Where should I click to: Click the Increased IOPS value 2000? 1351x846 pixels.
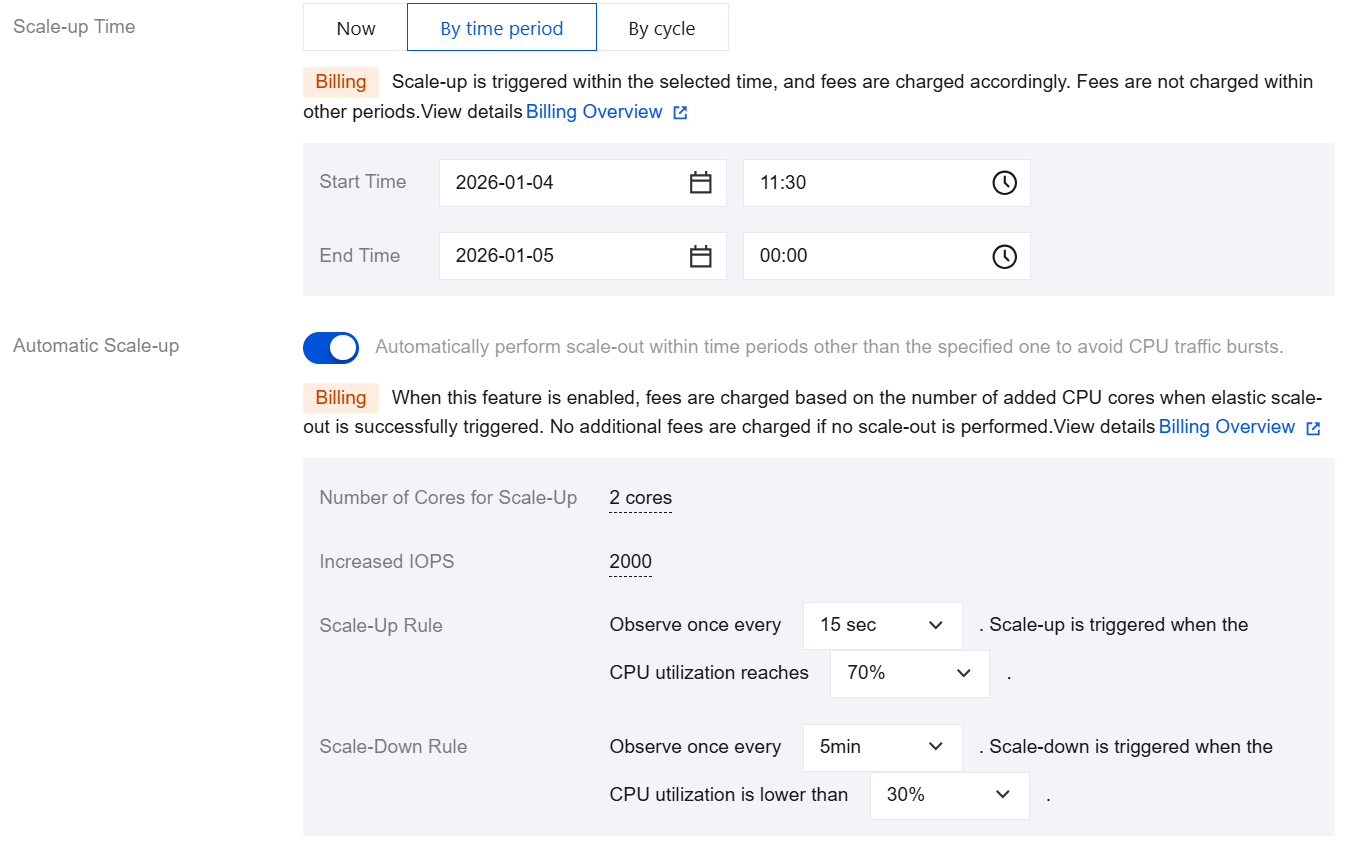631,562
